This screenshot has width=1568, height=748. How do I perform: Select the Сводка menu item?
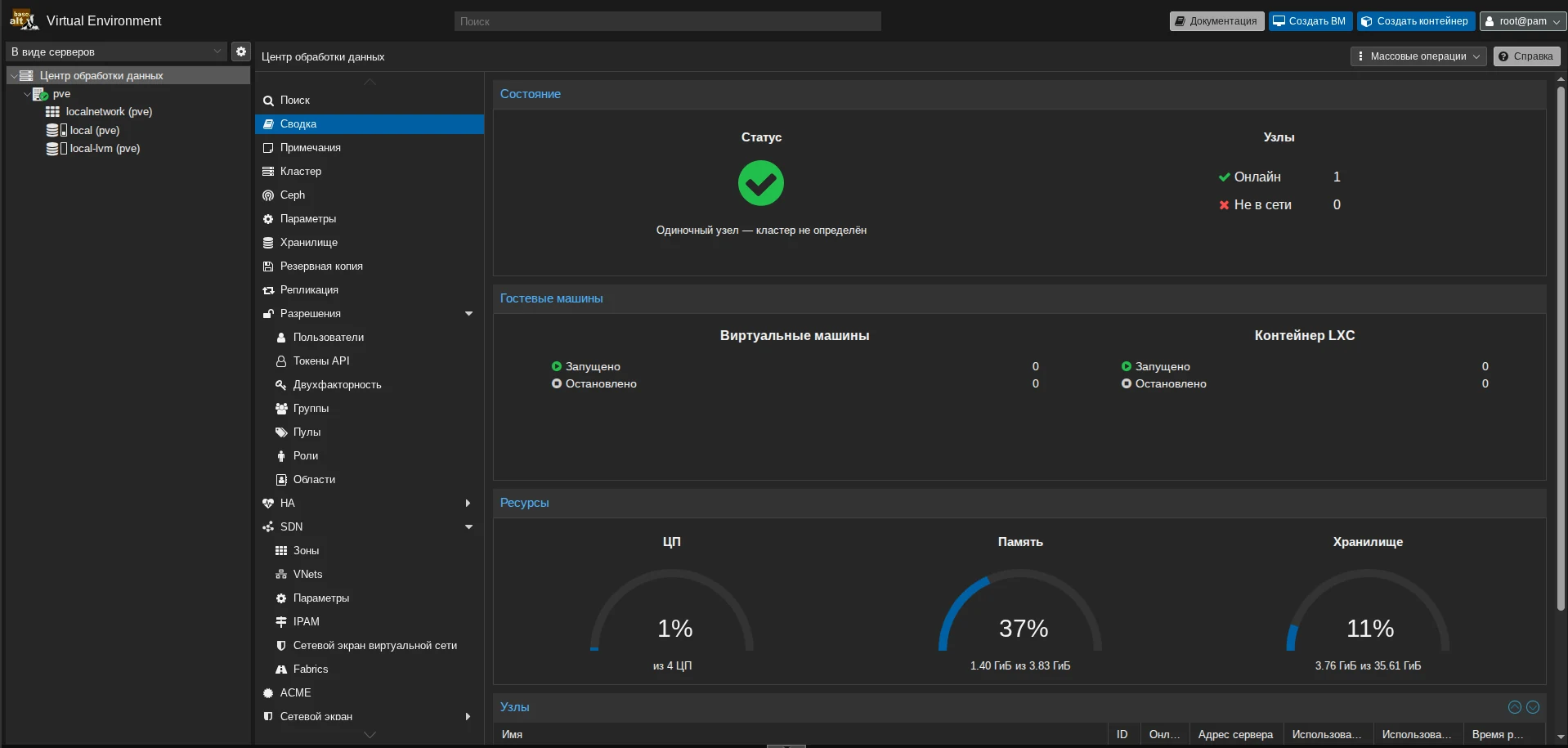[x=370, y=124]
